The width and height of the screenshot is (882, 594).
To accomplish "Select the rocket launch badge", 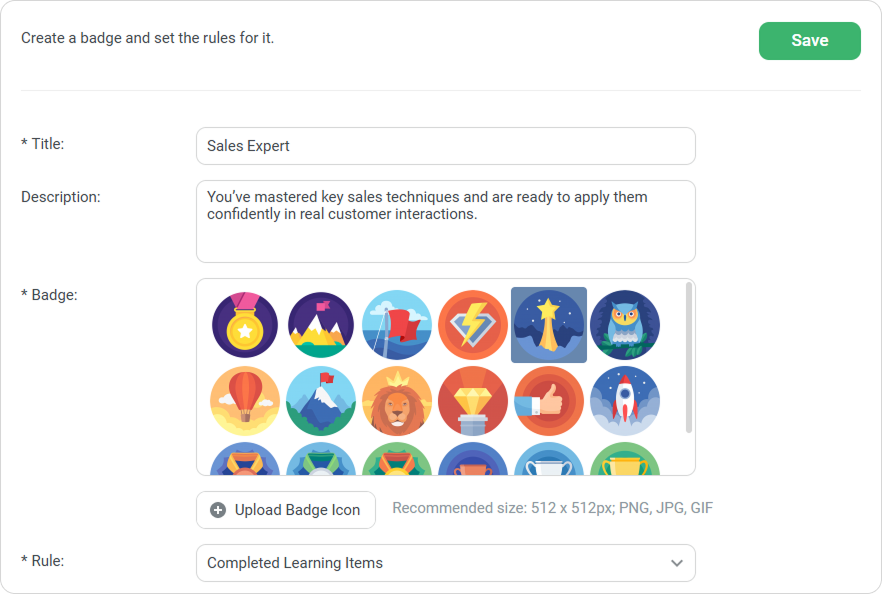I will (x=625, y=401).
